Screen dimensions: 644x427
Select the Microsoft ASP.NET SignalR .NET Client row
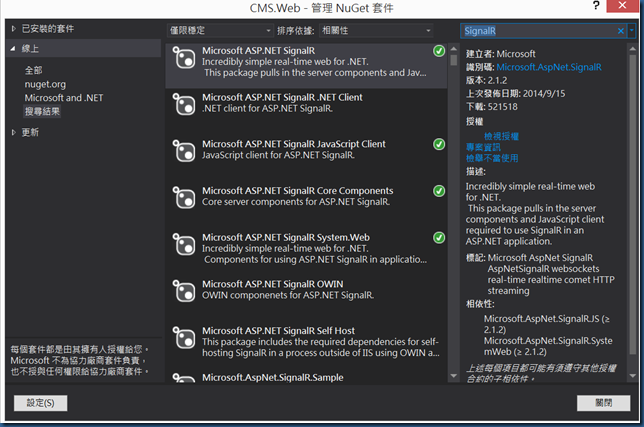tap(306, 112)
